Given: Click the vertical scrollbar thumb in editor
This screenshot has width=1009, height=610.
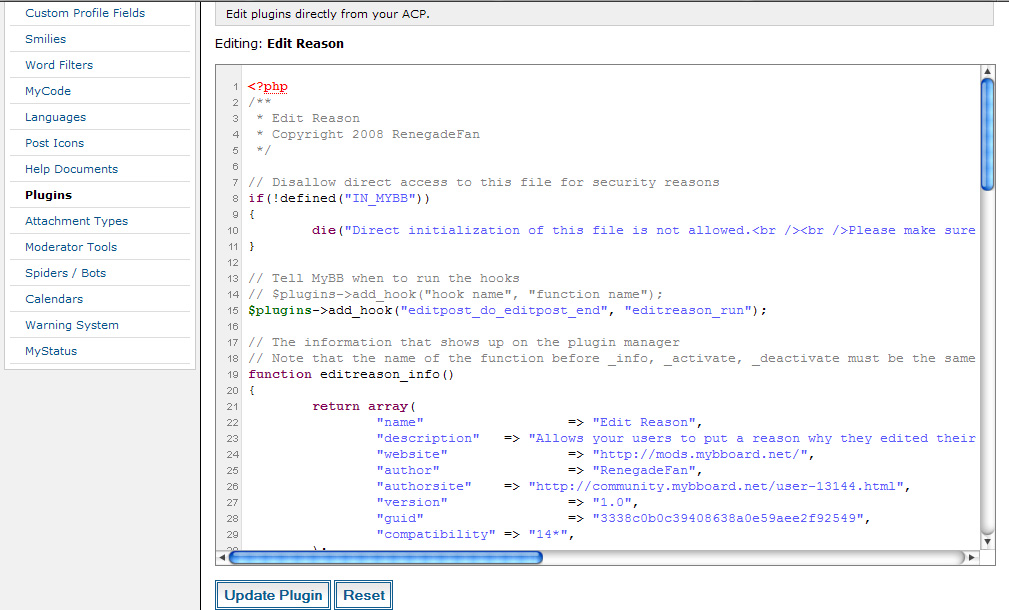Looking at the screenshot, I should [987, 133].
